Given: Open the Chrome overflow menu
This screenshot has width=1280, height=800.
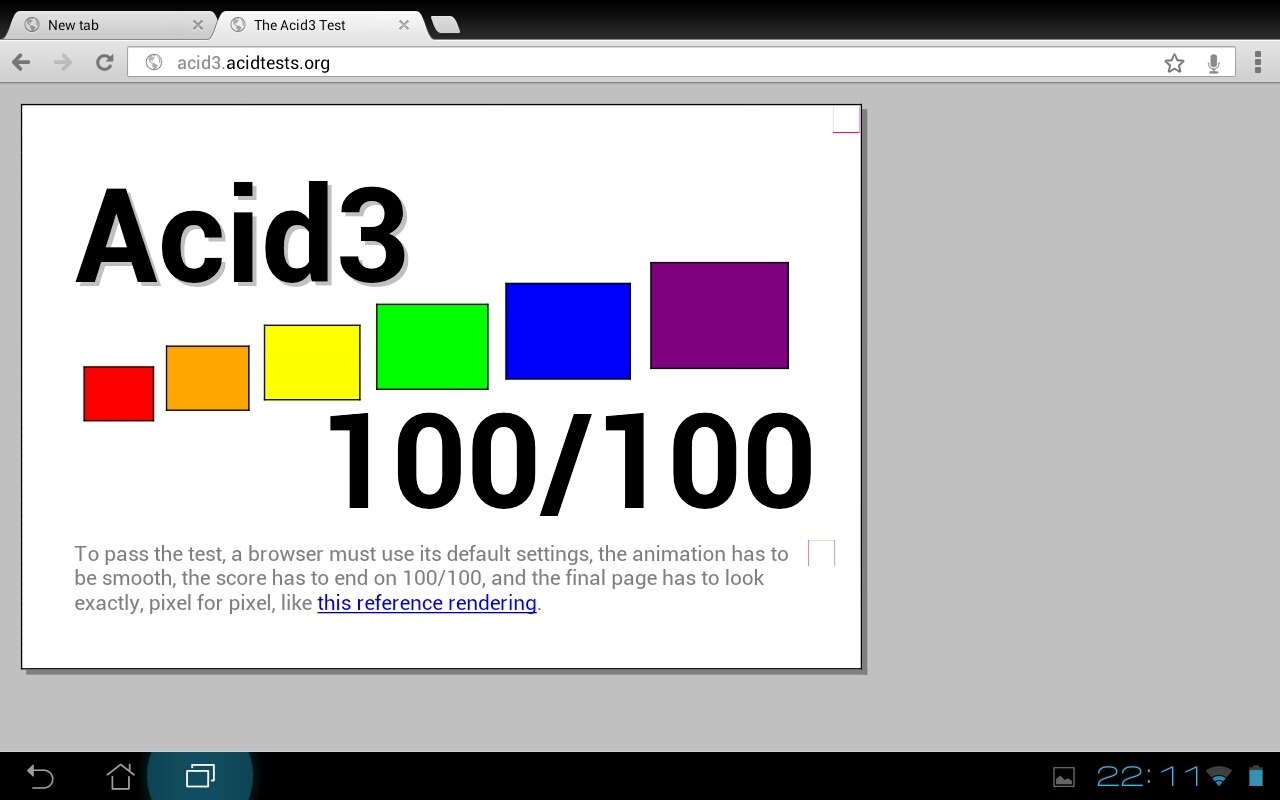Looking at the screenshot, I should [x=1258, y=62].
